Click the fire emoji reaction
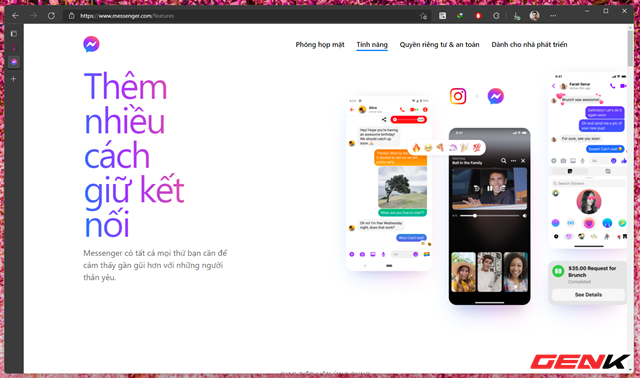Viewport: 640px width, 378px height. click(416, 148)
